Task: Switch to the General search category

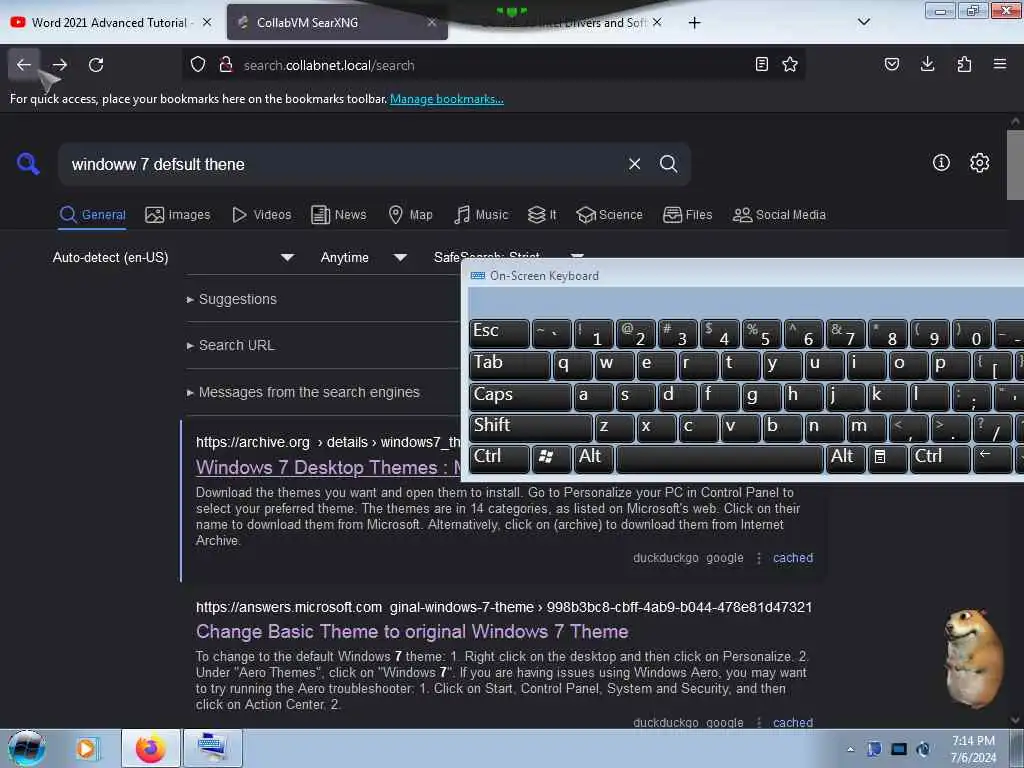Action: pyautogui.click(x=92, y=215)
